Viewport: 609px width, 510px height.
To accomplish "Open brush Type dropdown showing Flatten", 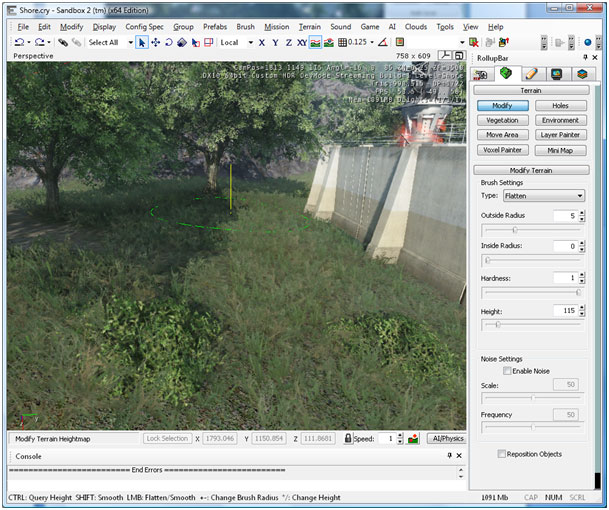I will click(x=544, y=196).
